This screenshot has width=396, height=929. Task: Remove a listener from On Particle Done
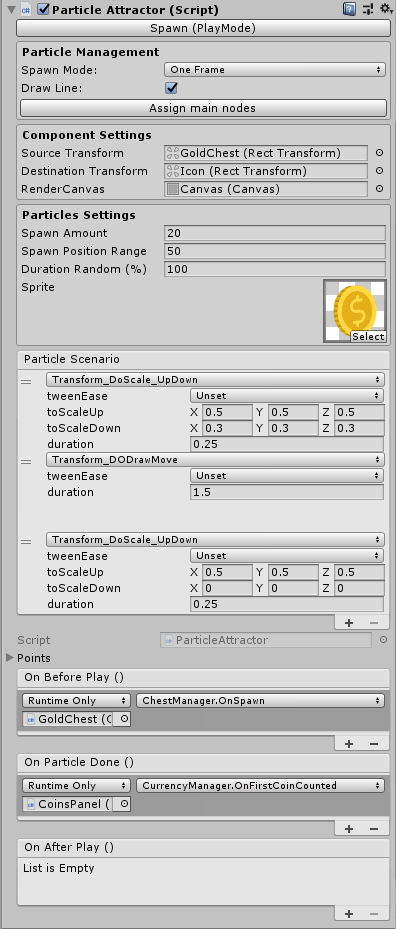(373, 829)
